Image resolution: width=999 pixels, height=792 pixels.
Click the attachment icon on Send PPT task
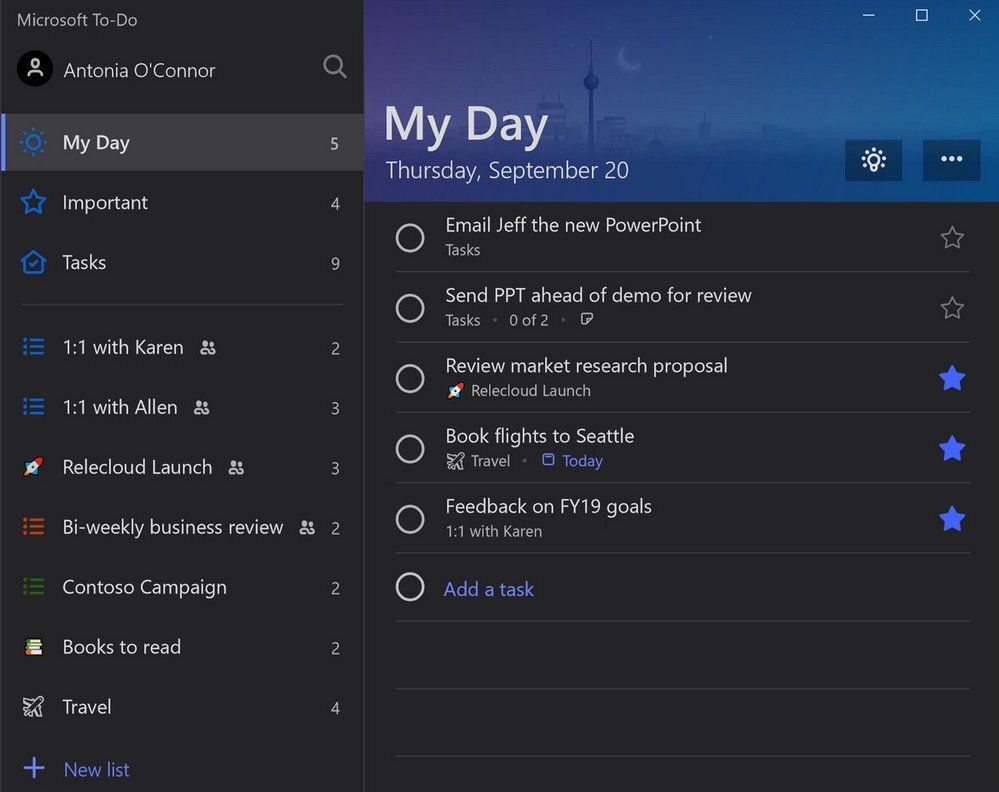[x=587, y=319]
